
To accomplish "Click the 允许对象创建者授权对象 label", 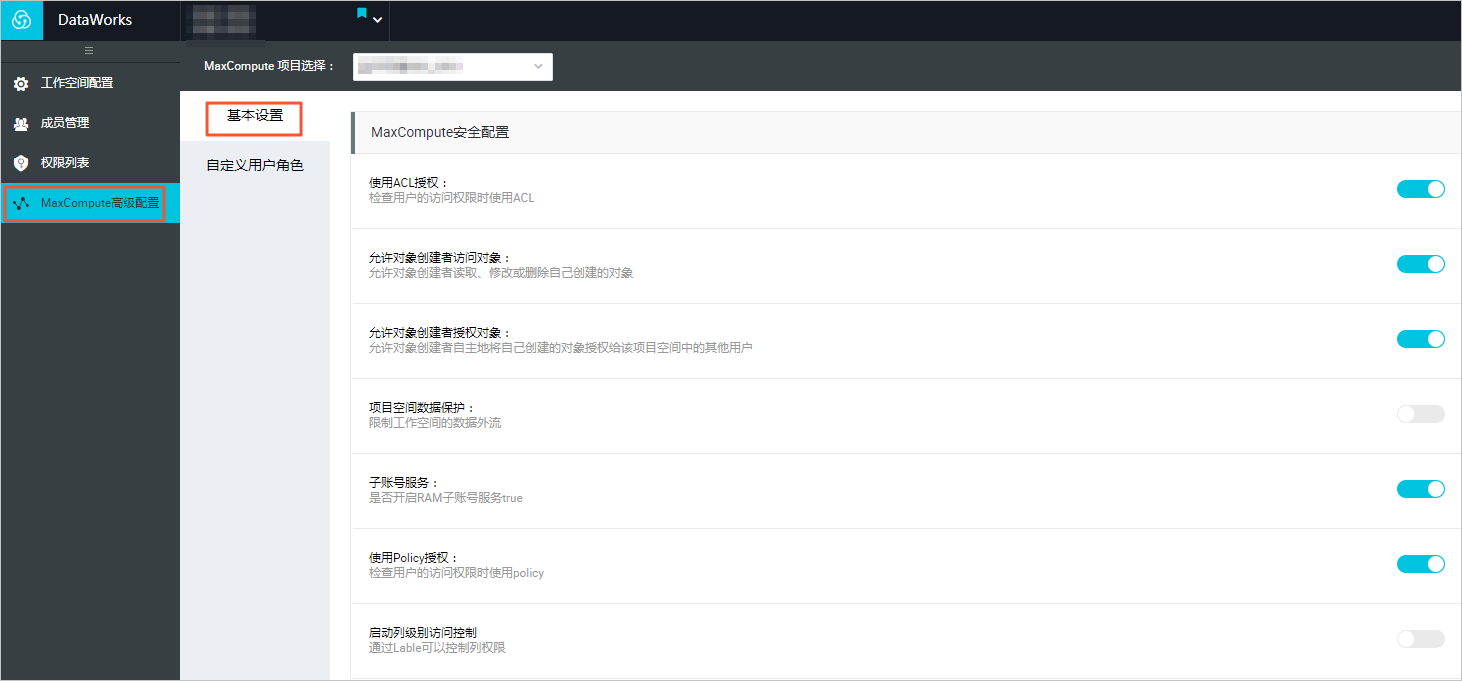I will (x=440, y=333).
